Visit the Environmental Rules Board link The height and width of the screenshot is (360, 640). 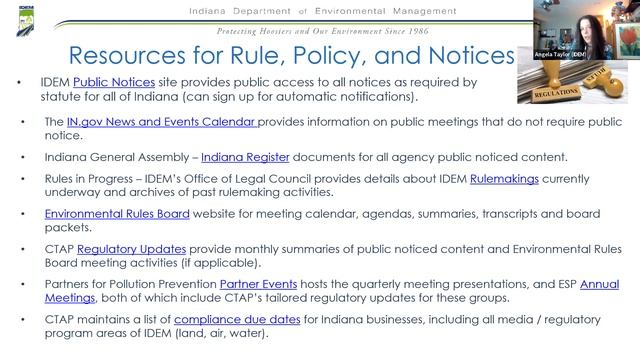(117, 214)
